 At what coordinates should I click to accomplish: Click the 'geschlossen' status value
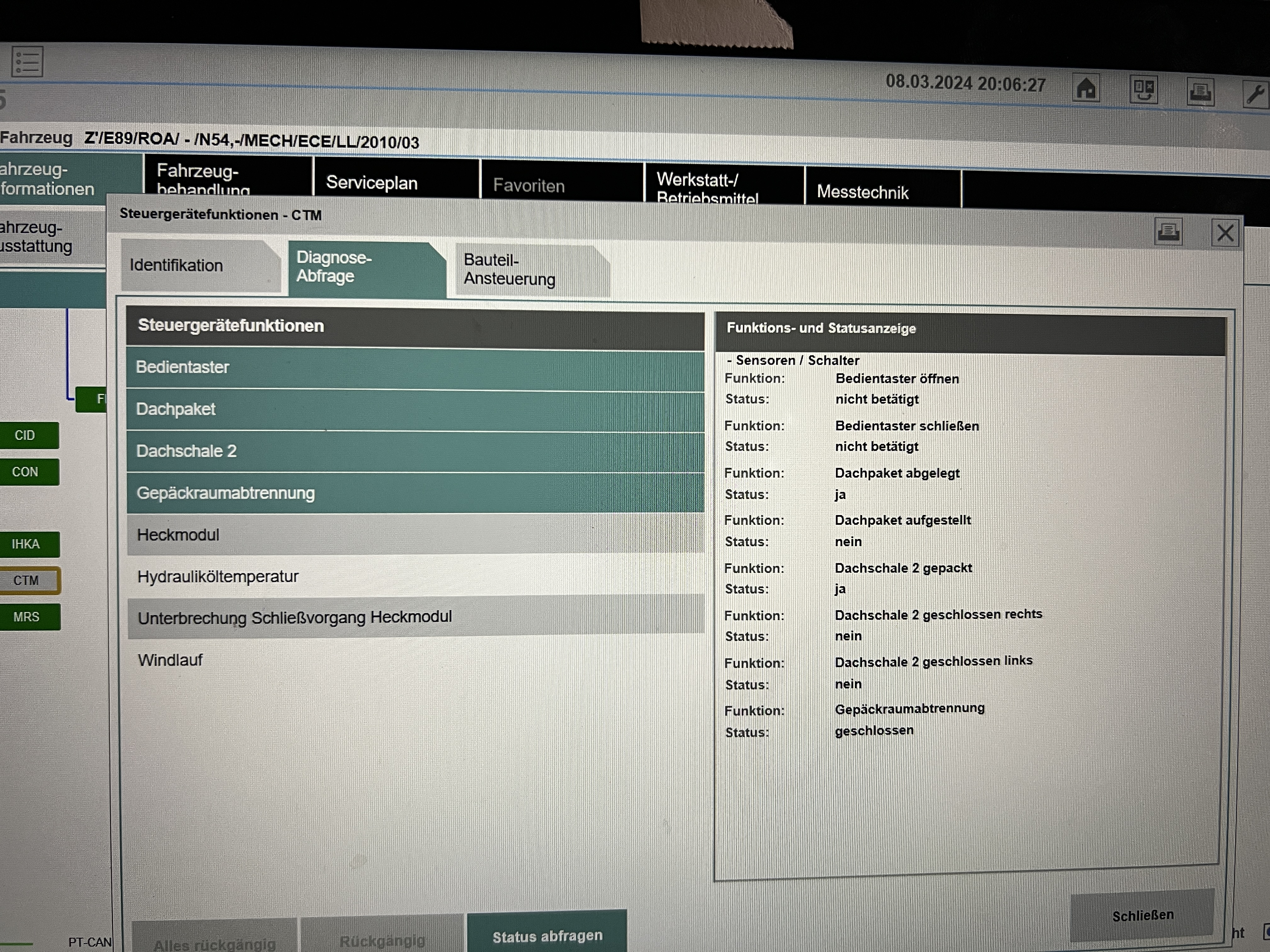[874, 731]
